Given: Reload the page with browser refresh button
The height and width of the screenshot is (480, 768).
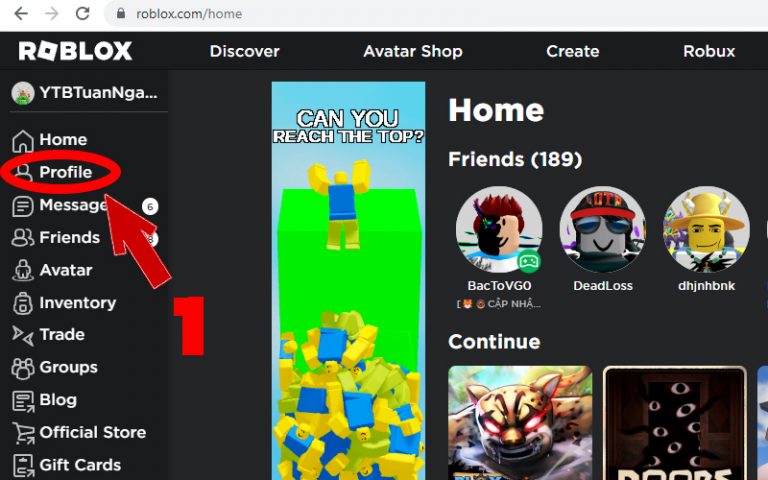Looking at the screenshot, I should coord(82,14).
